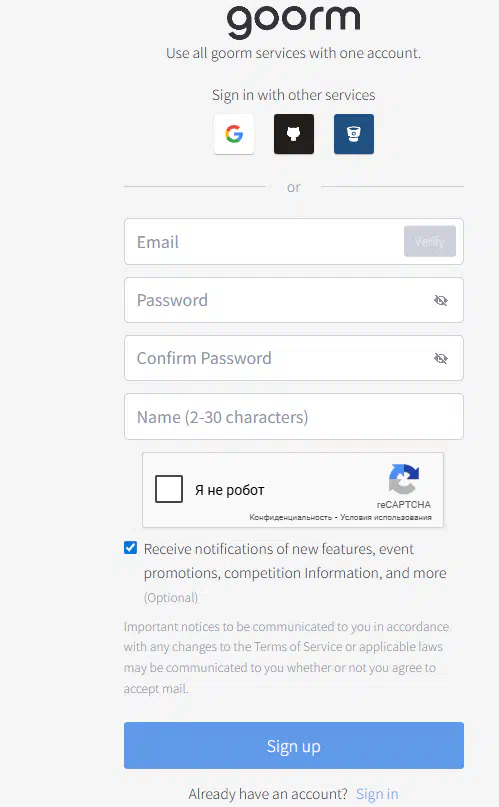Open the Условия использования terms link
This screenshot has height=807, width=499.
(x=386, y=517)
